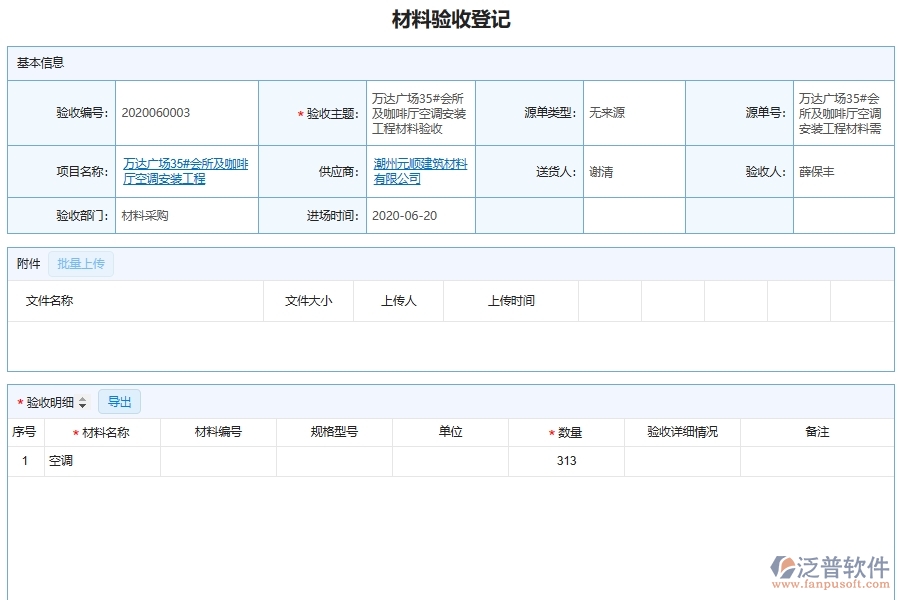Click the 附件 section header

click(28, 263)
